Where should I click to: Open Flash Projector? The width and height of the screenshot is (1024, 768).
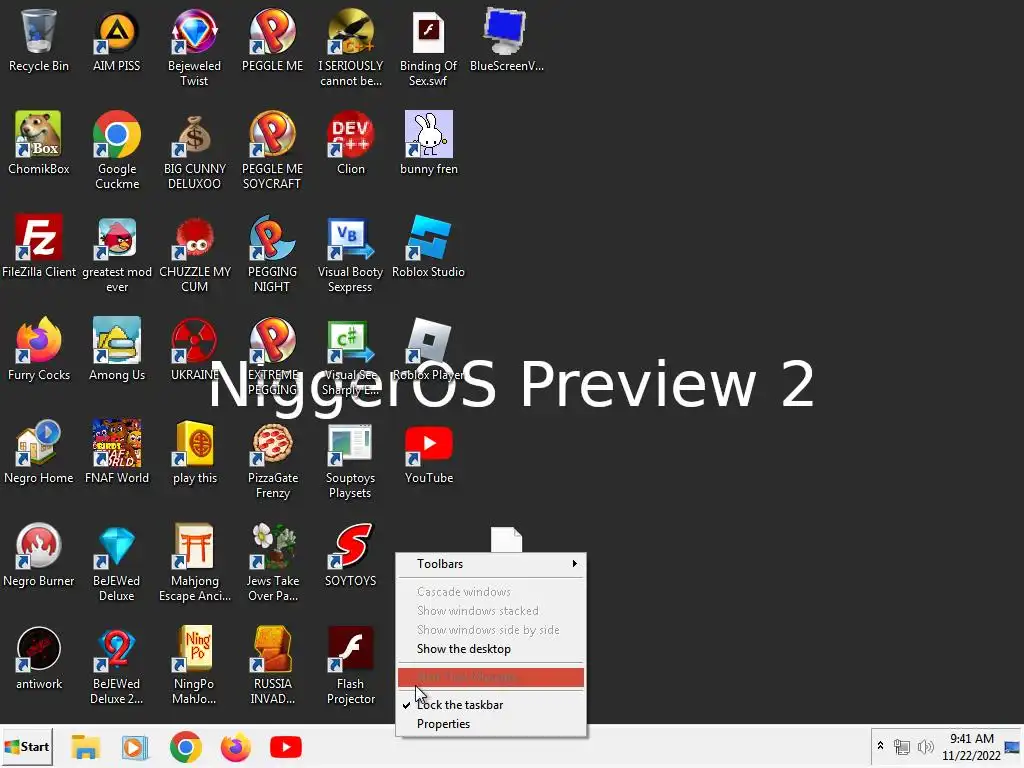351,666
